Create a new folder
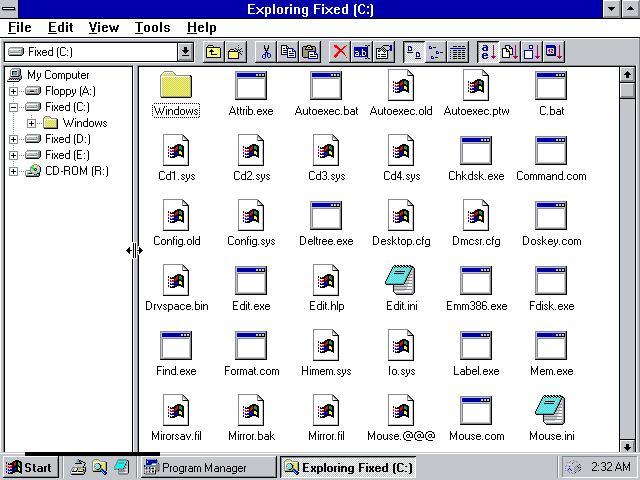The height and width of the screenshot is (480, 640). (x=236, y=52)
